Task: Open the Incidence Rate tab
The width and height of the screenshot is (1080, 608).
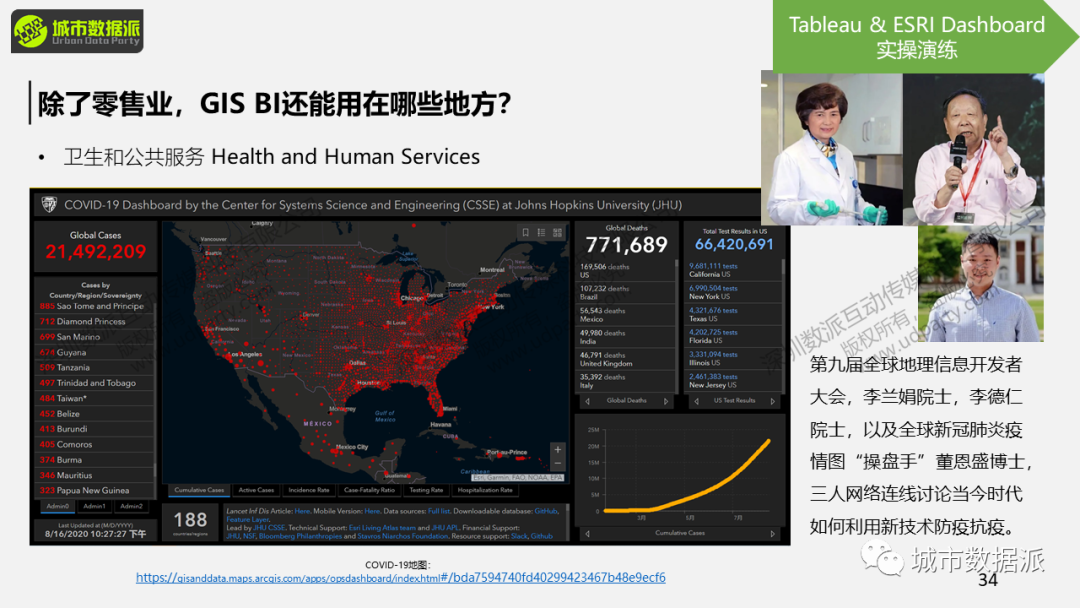Action: click(309, 490)
